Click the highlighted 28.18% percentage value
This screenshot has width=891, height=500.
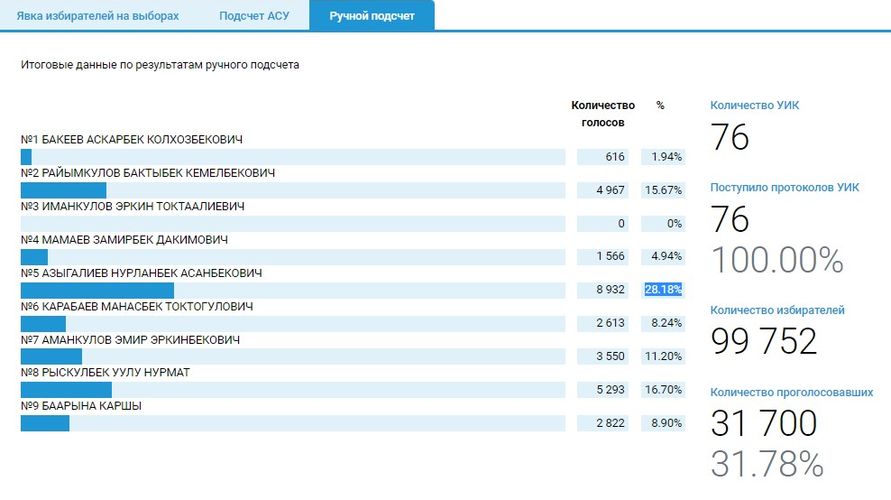tap(663, 290)
